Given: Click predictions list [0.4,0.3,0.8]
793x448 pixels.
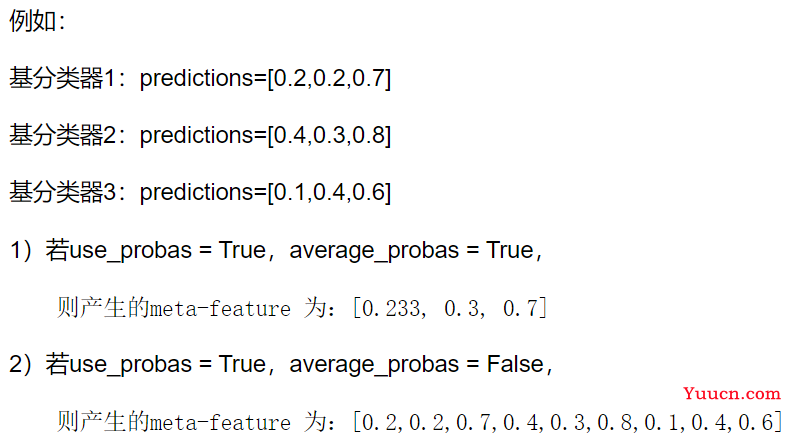Looking at the screenshot, I should click(x=329, y=136).
